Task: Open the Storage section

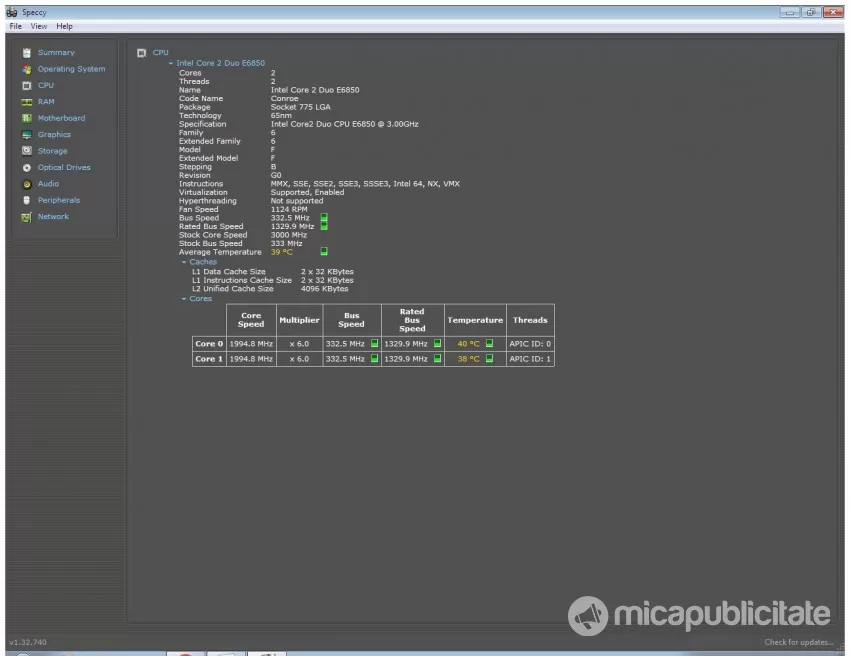Action: tap(53, 151)
